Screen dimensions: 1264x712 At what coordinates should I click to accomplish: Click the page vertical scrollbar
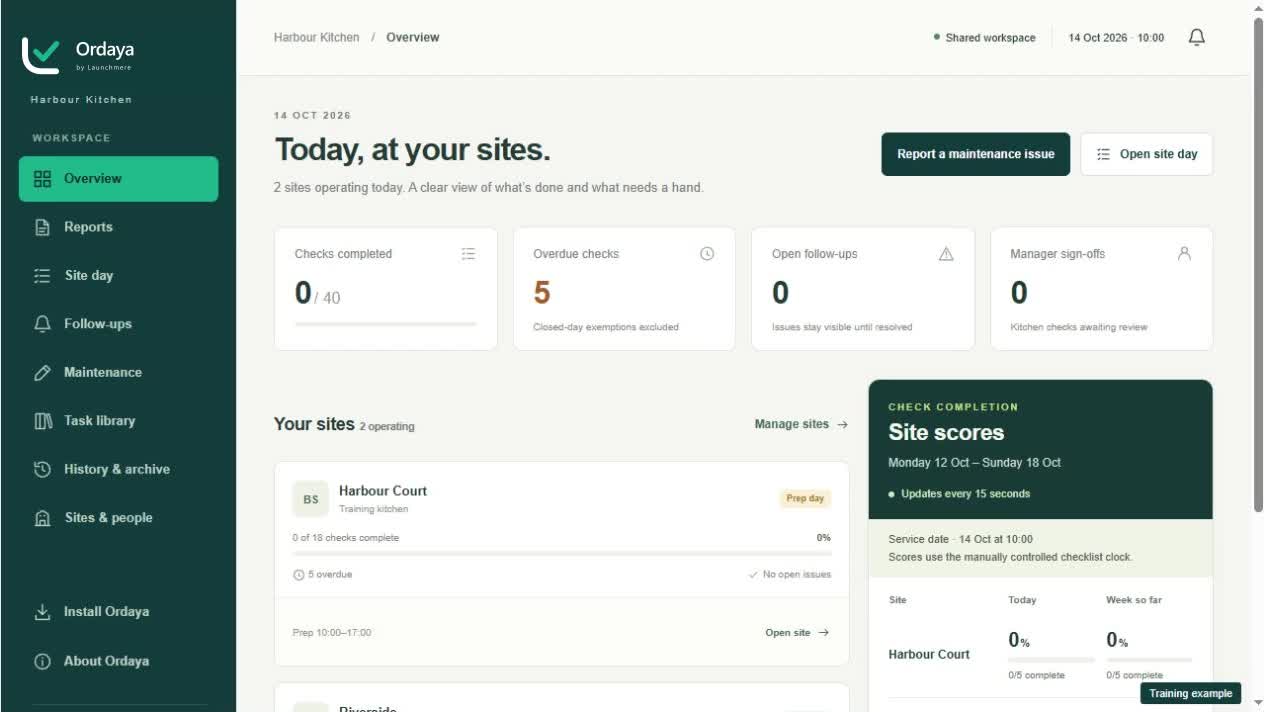point(1257,265)
